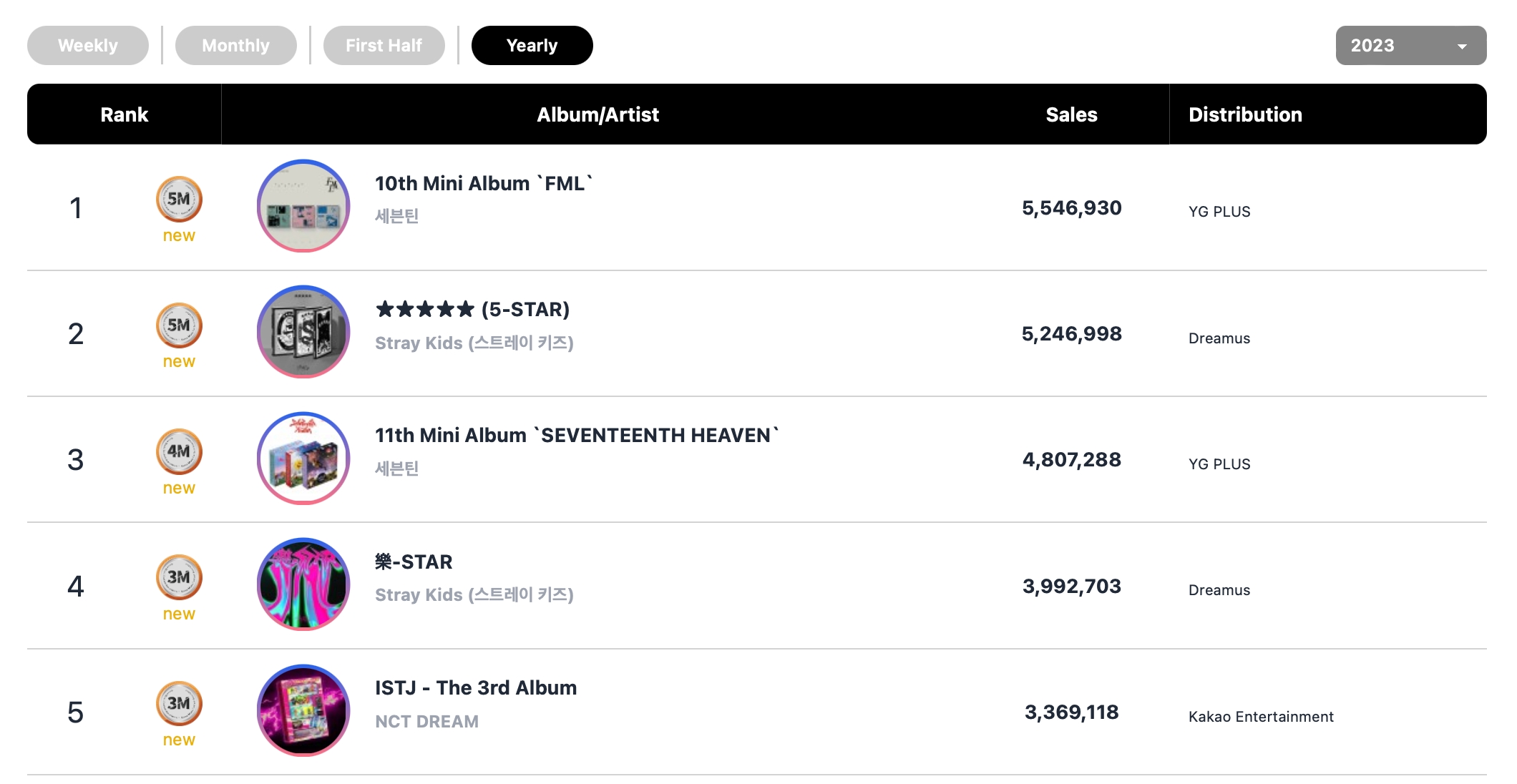Viewport: 1517px width, 784px height.
Task: Switch to the Weekly chart tab
Action: coord(88,45)
